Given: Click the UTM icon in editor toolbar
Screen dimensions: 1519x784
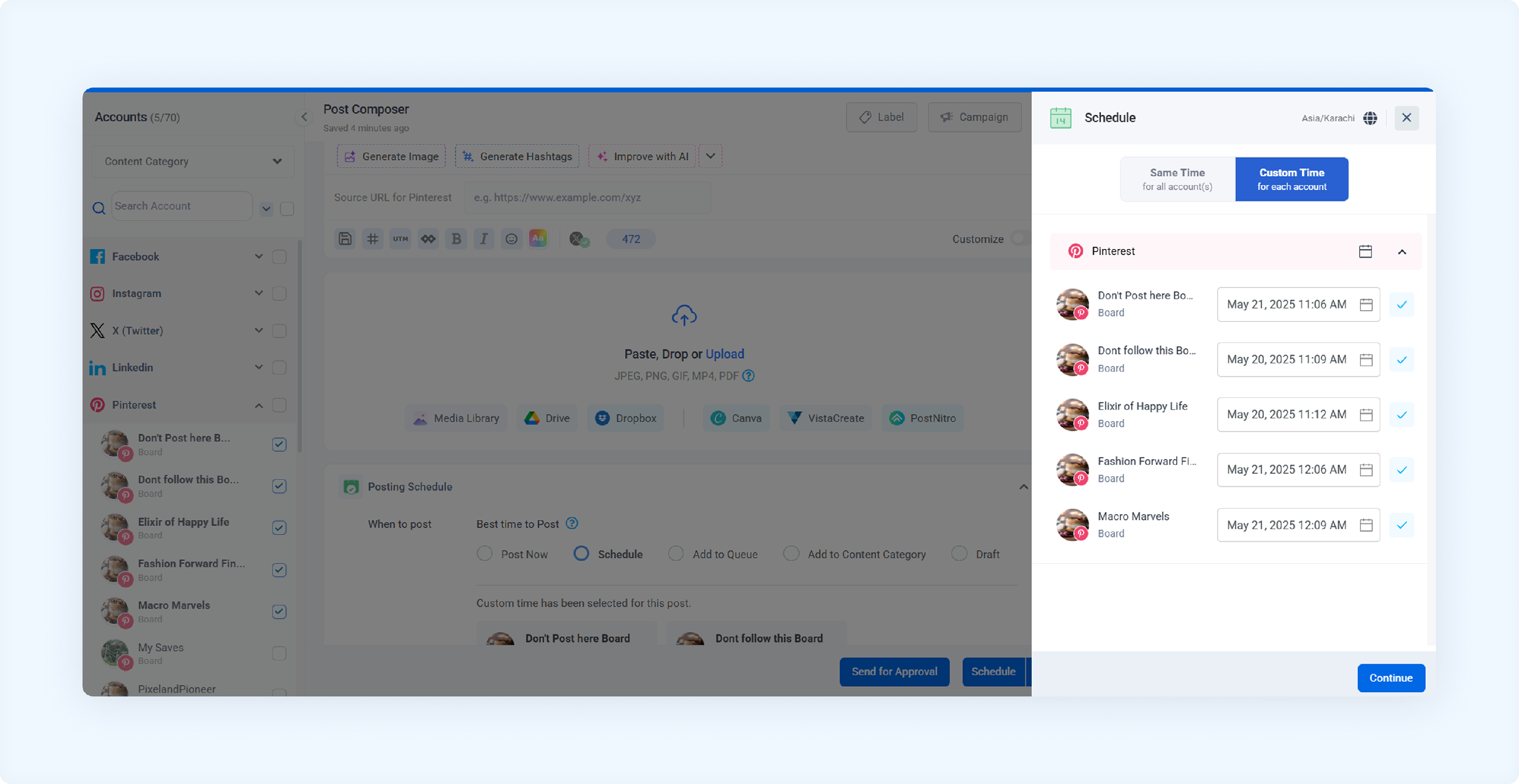Looking at the screenshot, I should coord(401,239).
